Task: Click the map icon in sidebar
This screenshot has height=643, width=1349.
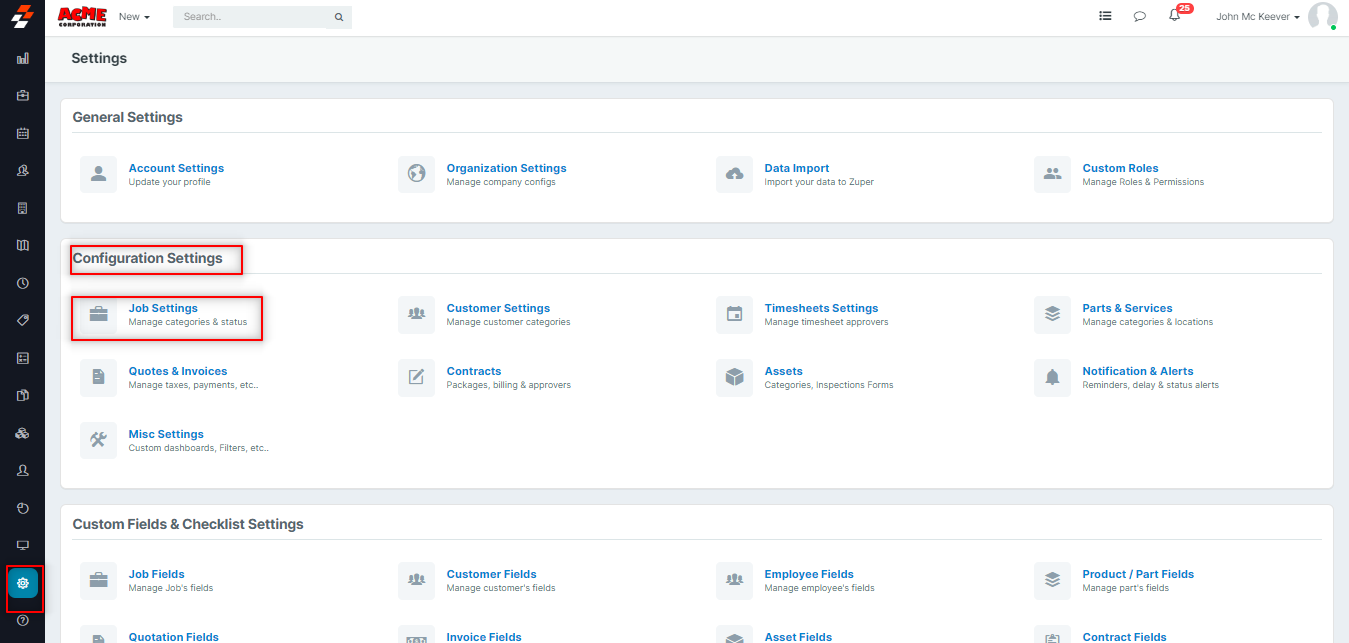Action: pos(23,245)
